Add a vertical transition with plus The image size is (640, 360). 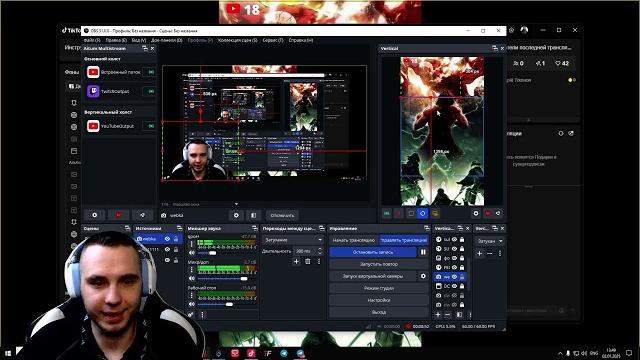coord(480,253)
